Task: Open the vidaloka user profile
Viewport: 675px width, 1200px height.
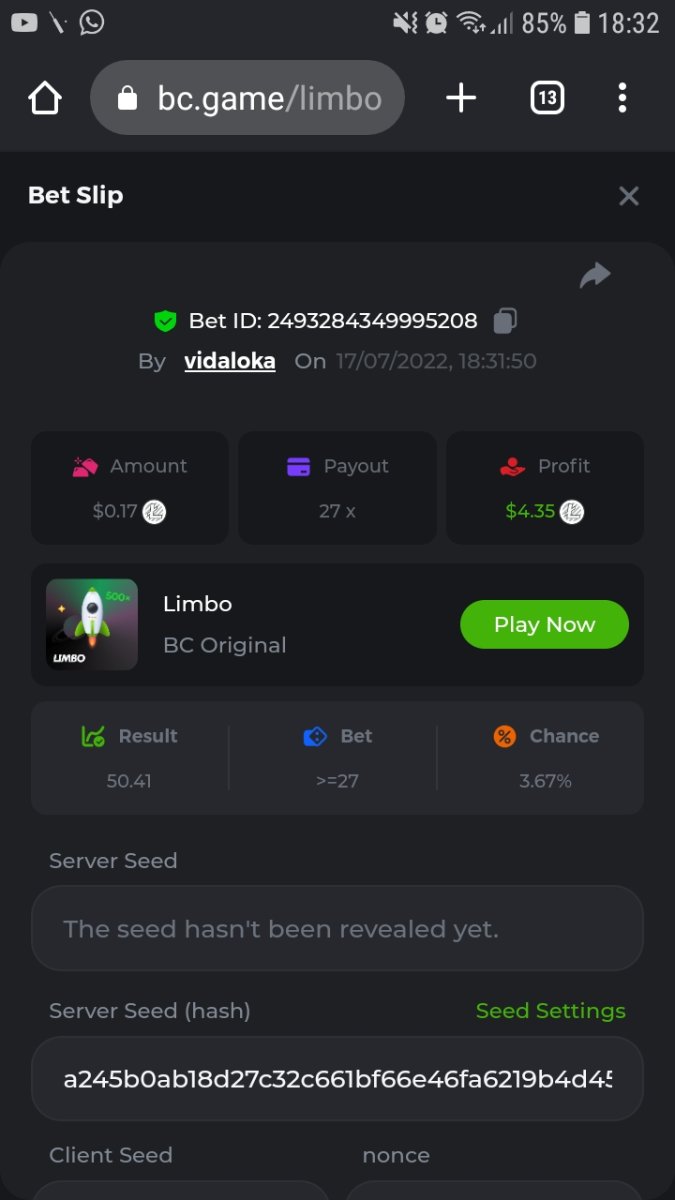Action: [230, 361]
